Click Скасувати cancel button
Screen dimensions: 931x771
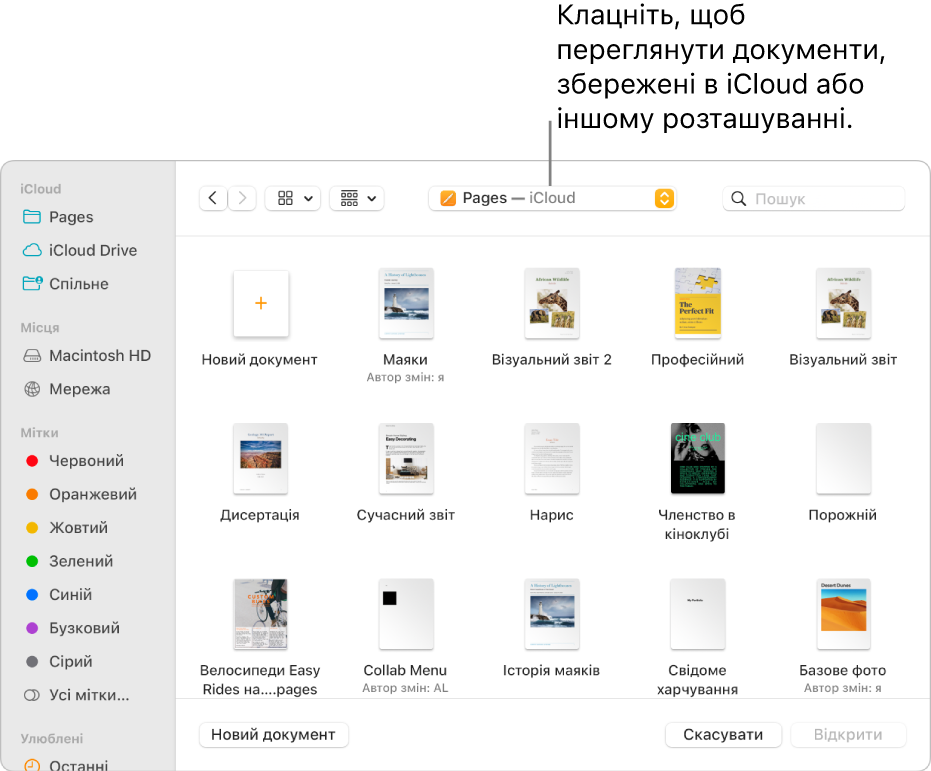click(723, 735)
